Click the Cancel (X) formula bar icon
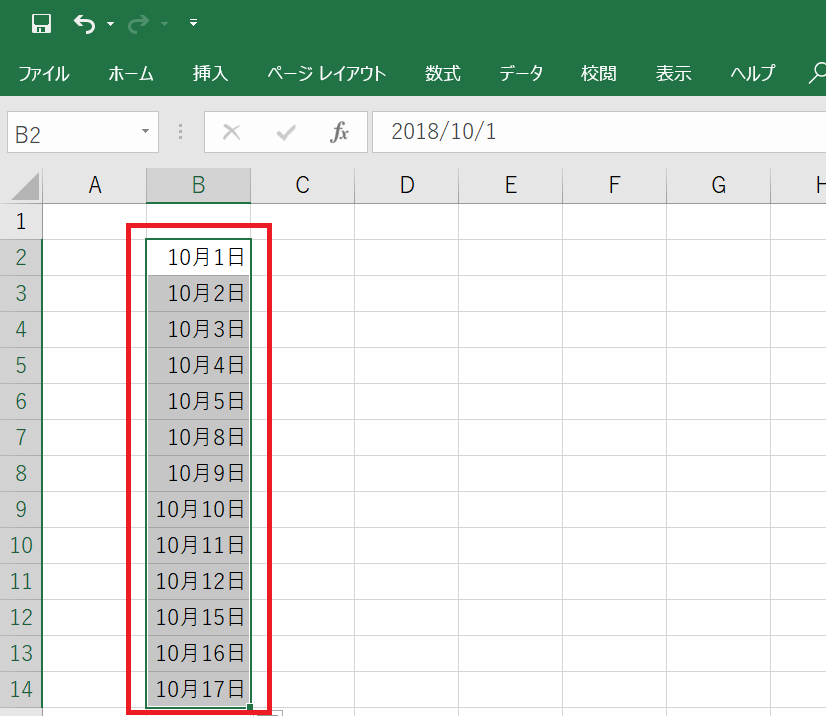 pos(231,132)
